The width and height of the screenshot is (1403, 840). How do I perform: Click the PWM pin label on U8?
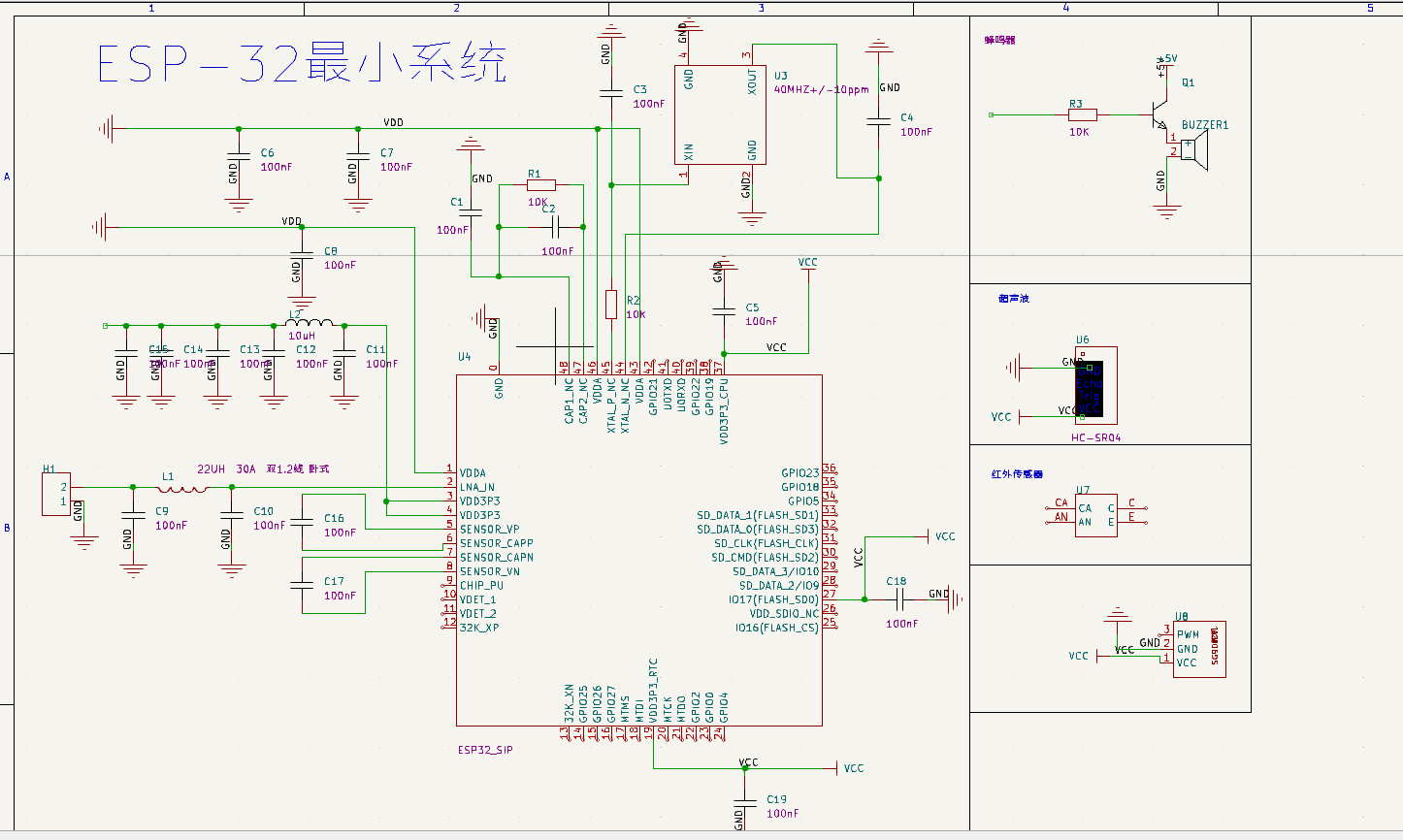coord(1188,634)
